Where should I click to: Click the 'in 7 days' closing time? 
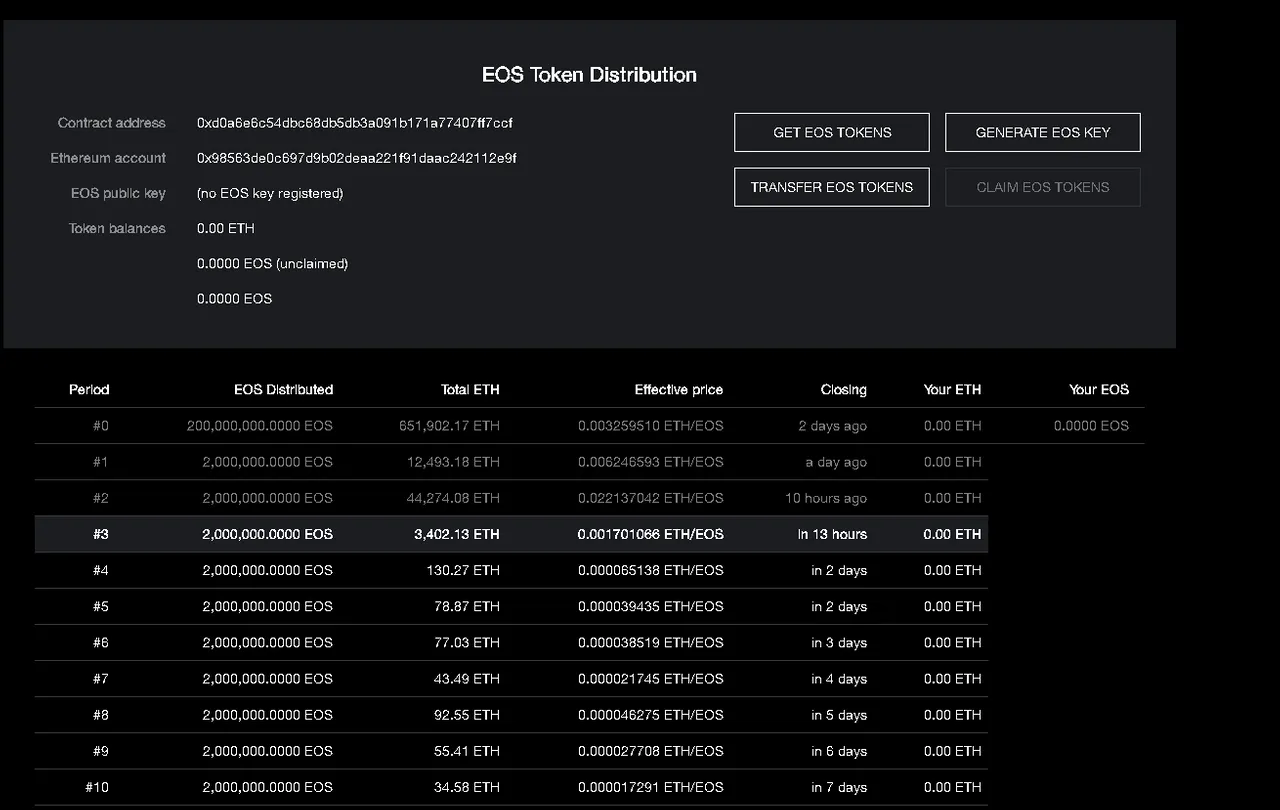[839, 787]
